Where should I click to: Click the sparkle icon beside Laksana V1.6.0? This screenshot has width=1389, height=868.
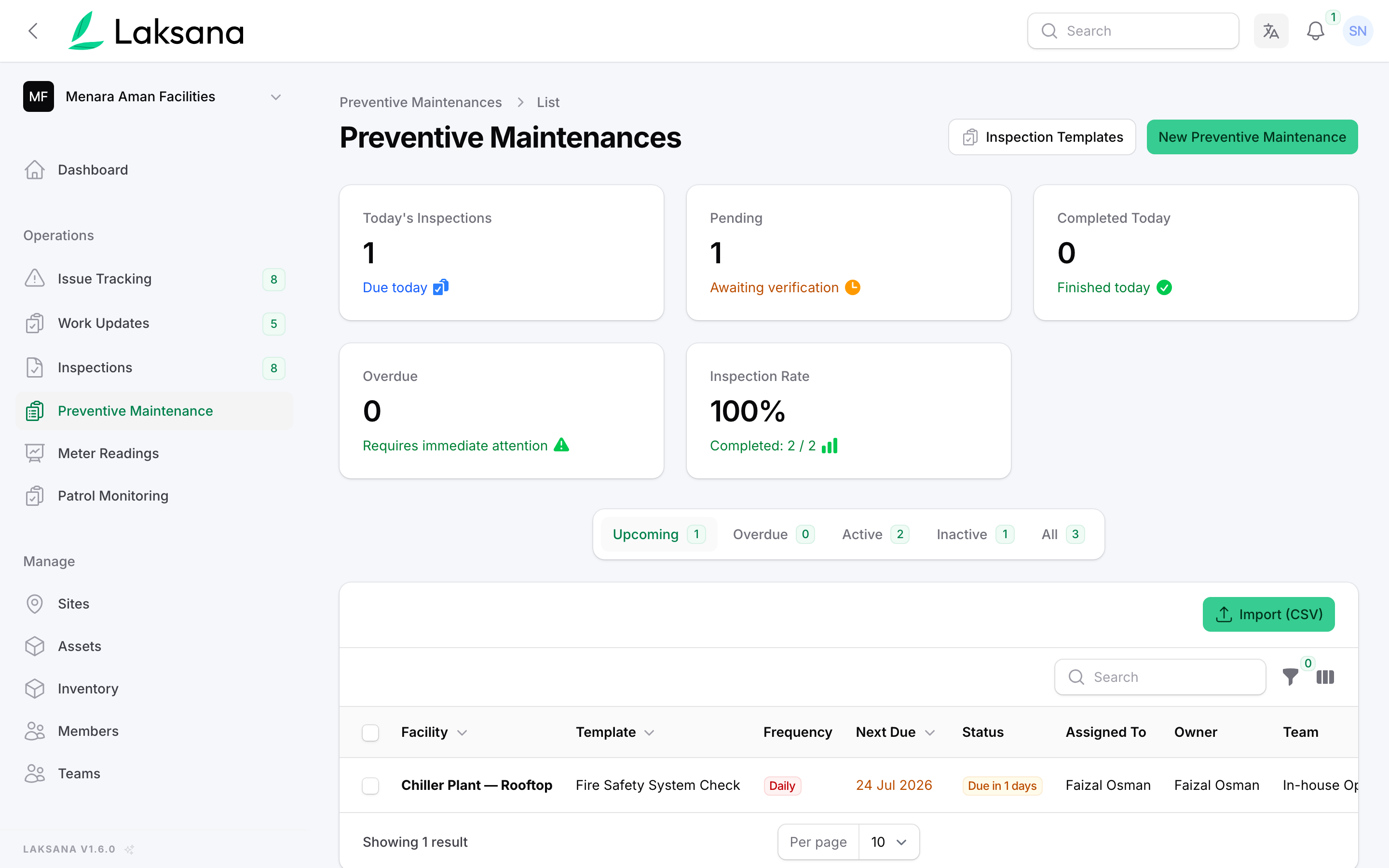point(130,849)
